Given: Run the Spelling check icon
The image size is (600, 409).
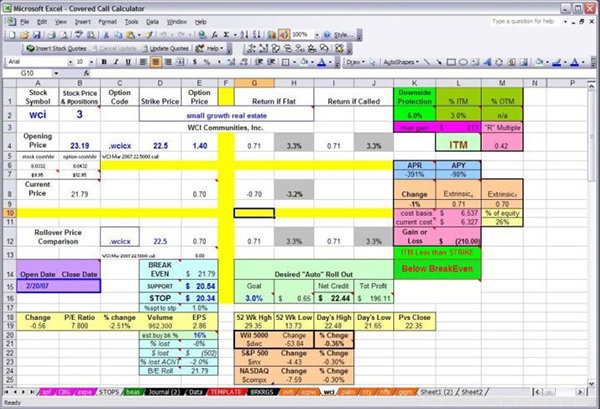Looking at the screenshot, I should coord(79,35).
